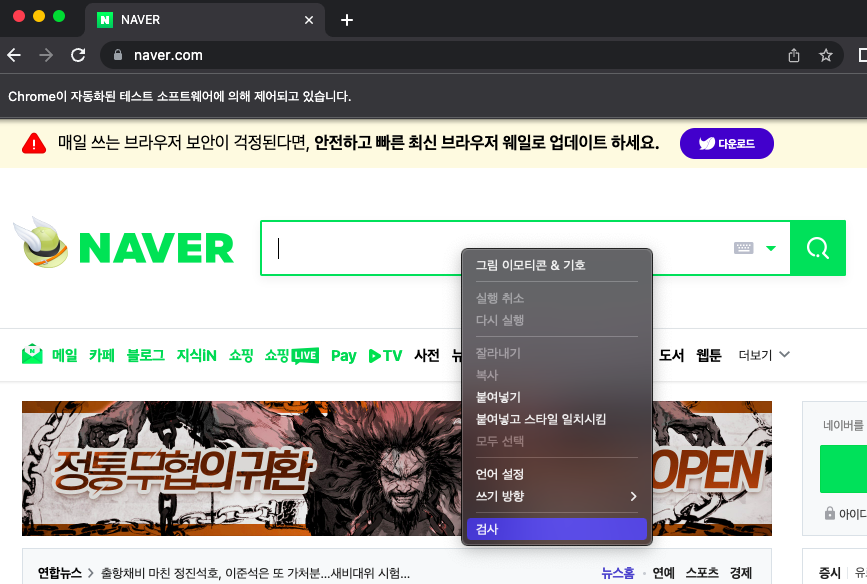Select 검사 in context menu
Viewport: 867px width, 584px height.
pos(557,529)
